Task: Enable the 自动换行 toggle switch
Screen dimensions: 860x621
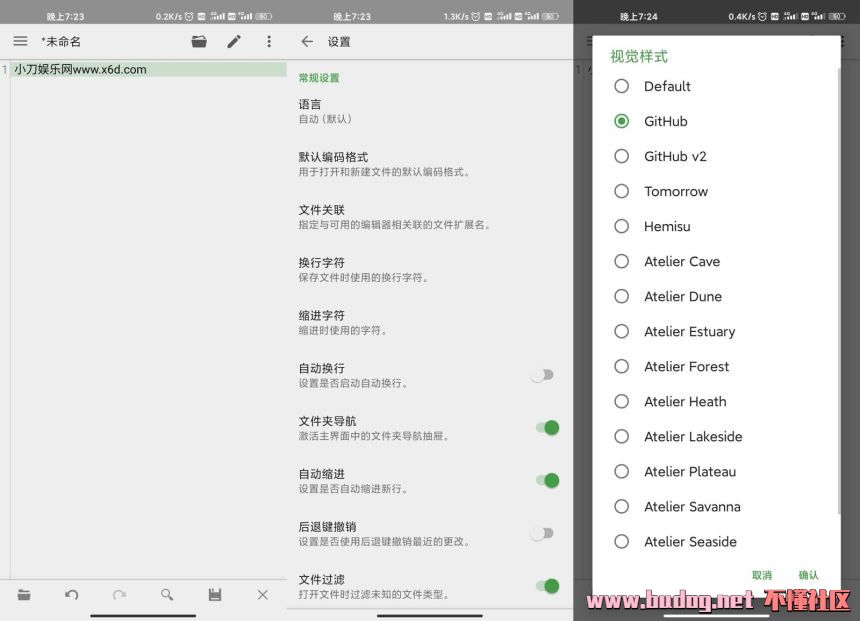Action: [x=543, y=375]
